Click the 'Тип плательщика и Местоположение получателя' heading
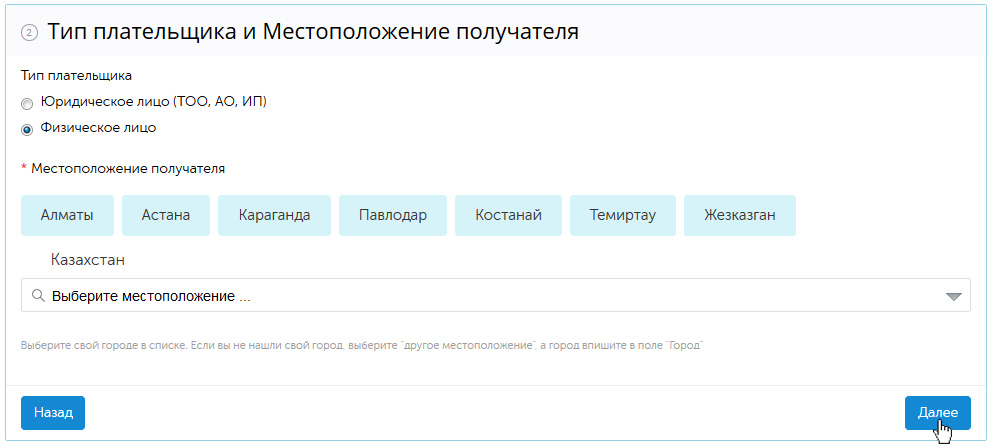The image size is (990, 445). coord(313,32)
